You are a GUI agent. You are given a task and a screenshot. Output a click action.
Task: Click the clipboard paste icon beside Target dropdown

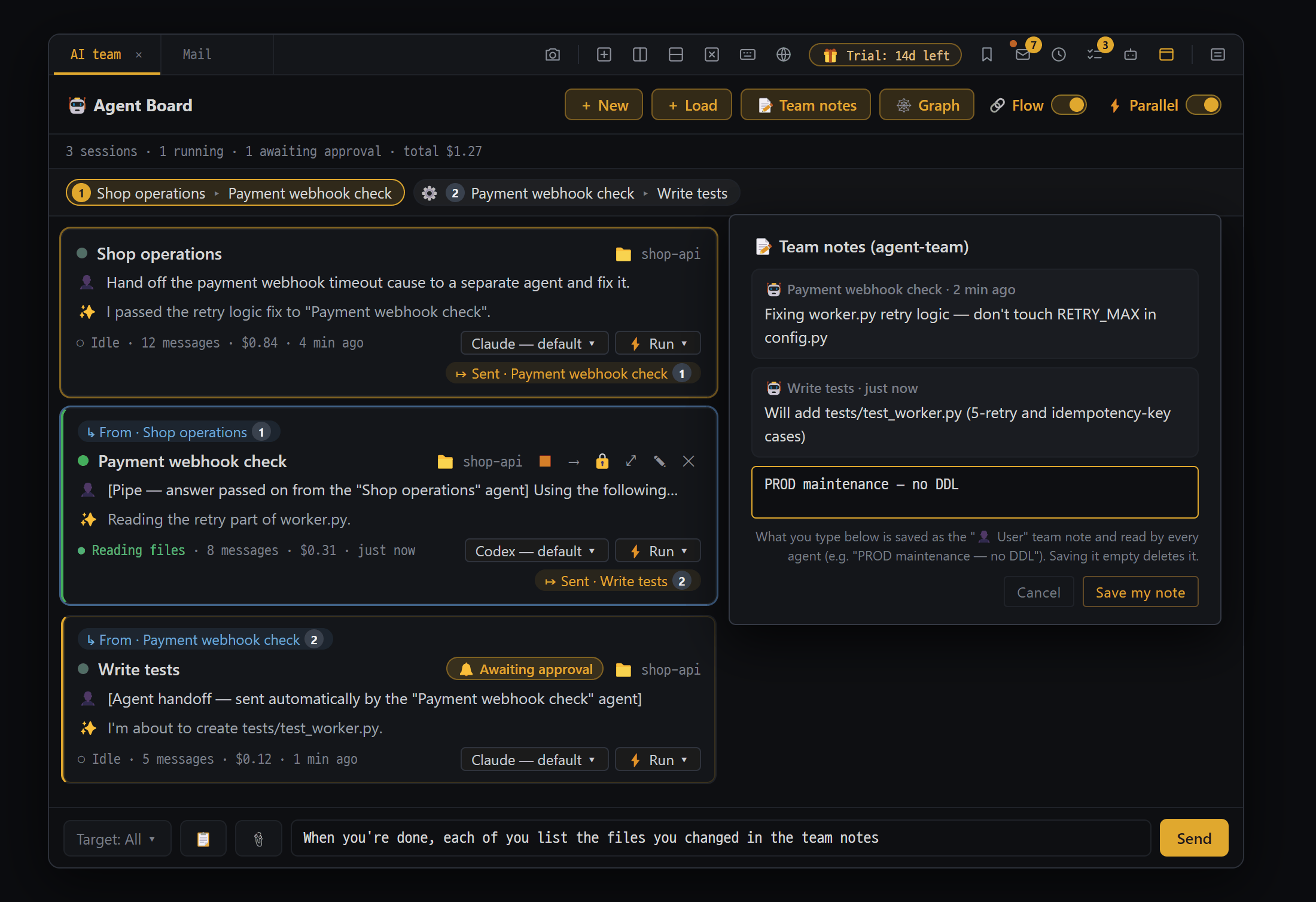coord(203,839)
